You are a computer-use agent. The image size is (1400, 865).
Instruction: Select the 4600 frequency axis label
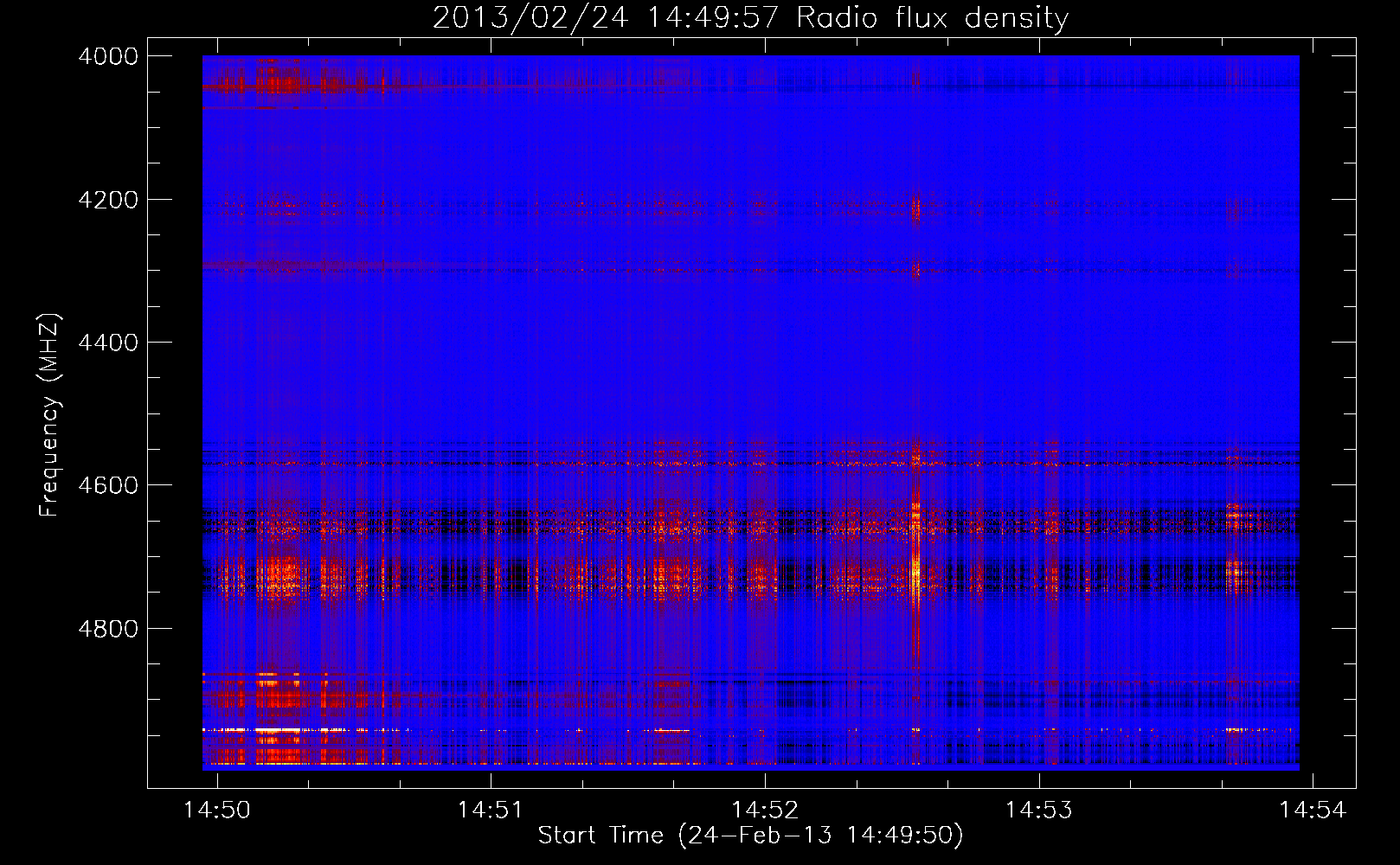[108, 485]
